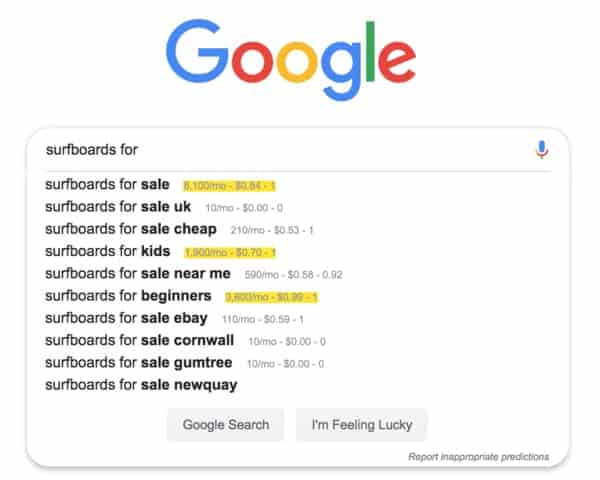Select suggestion 'surfboards for sale near me'

(138, 274)
